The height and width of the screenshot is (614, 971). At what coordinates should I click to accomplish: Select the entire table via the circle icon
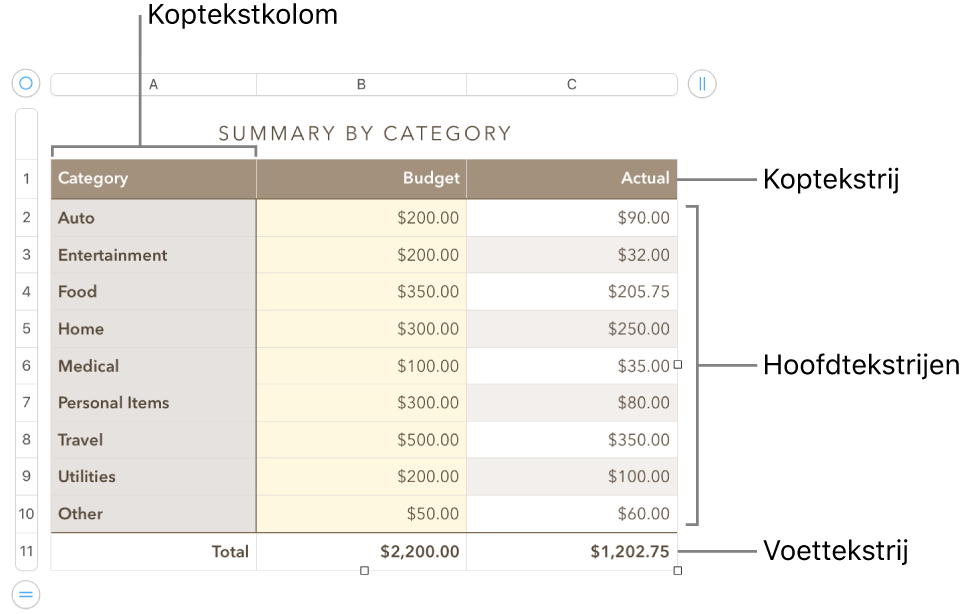[x=25, y=83]
